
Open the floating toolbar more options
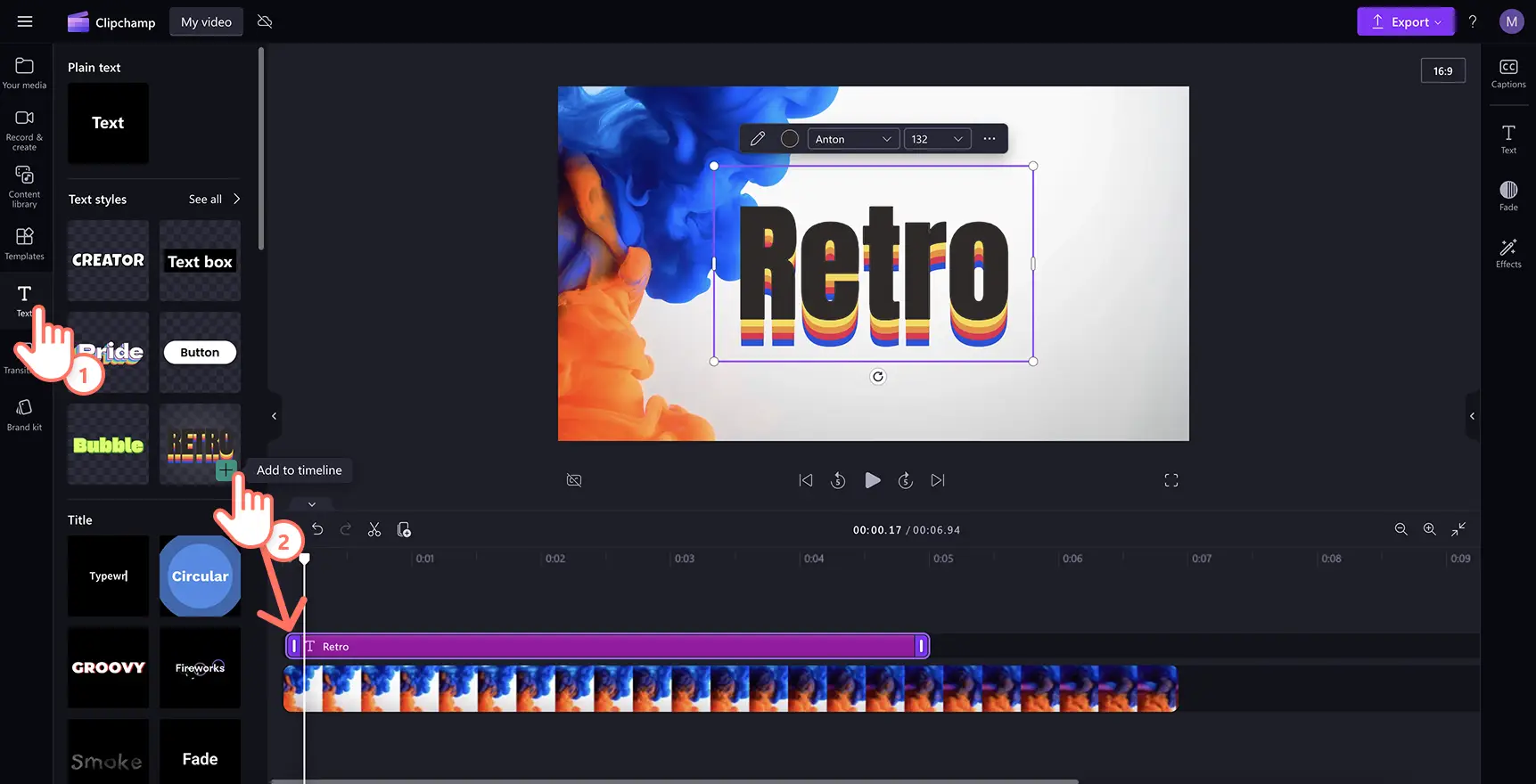[989, 139]
